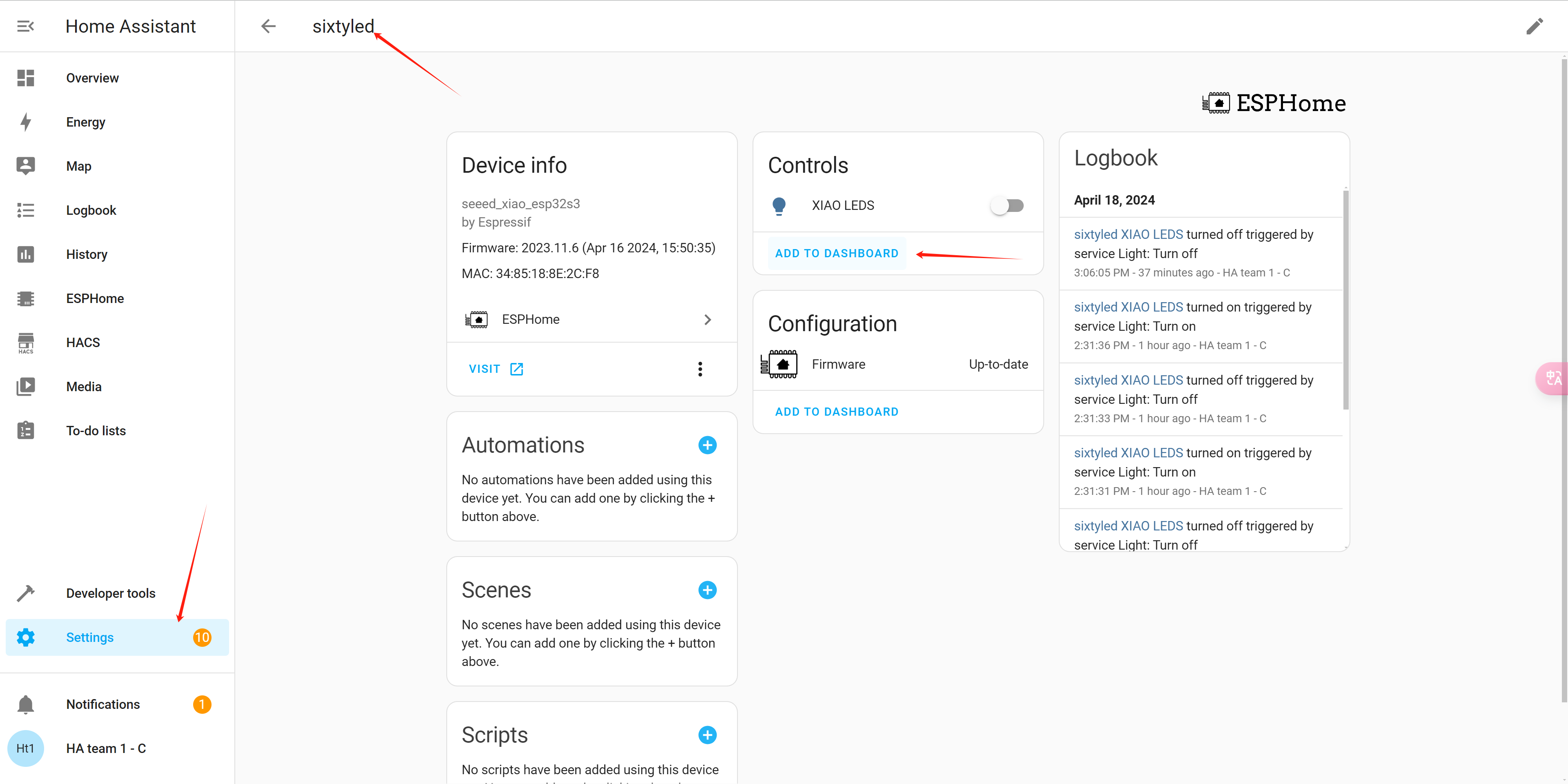1568x784 pixels.
Task: Click the Notifications badge showing 1
Action: tap(202, 704)
